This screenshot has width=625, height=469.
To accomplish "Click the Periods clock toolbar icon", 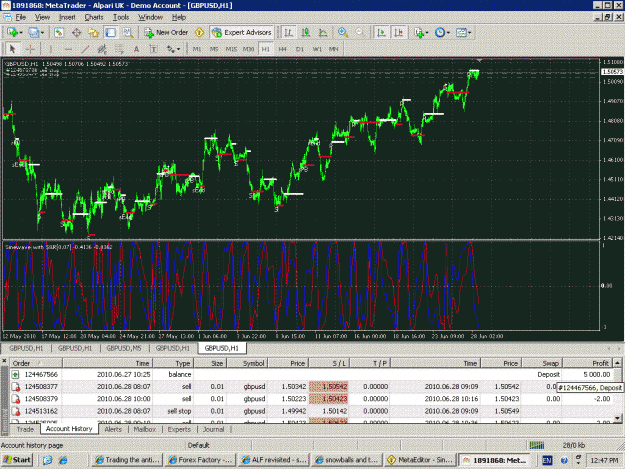I will (440, 33).
